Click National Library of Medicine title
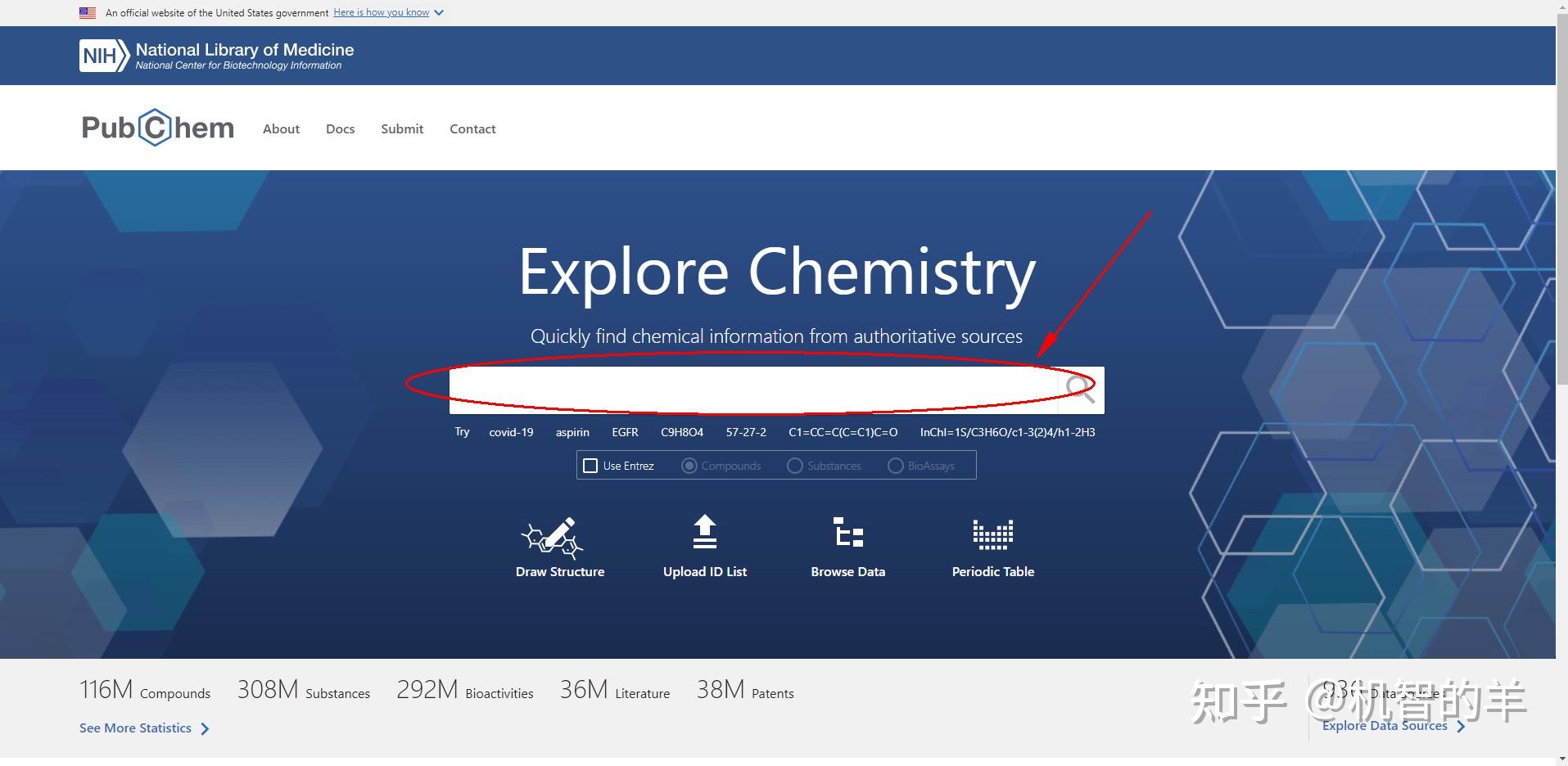Viewport: 1568px width, 766px height. click(x=245, y=49)
